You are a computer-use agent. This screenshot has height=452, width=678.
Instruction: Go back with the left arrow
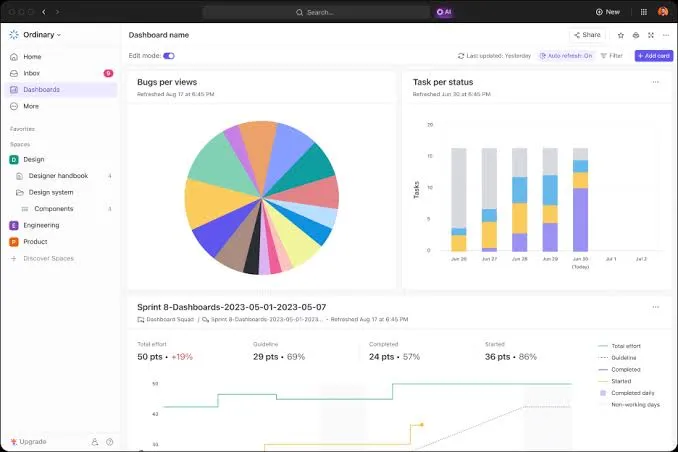point(44,12)
